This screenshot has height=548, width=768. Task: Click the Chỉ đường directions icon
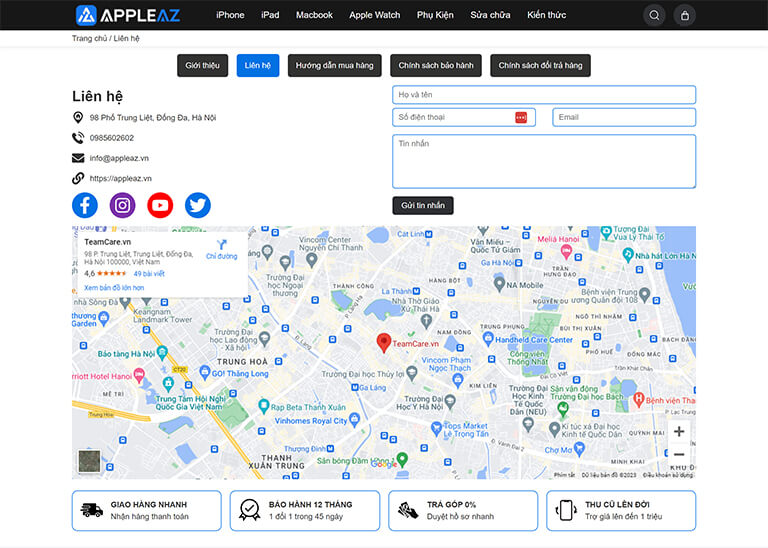[221, 244]
